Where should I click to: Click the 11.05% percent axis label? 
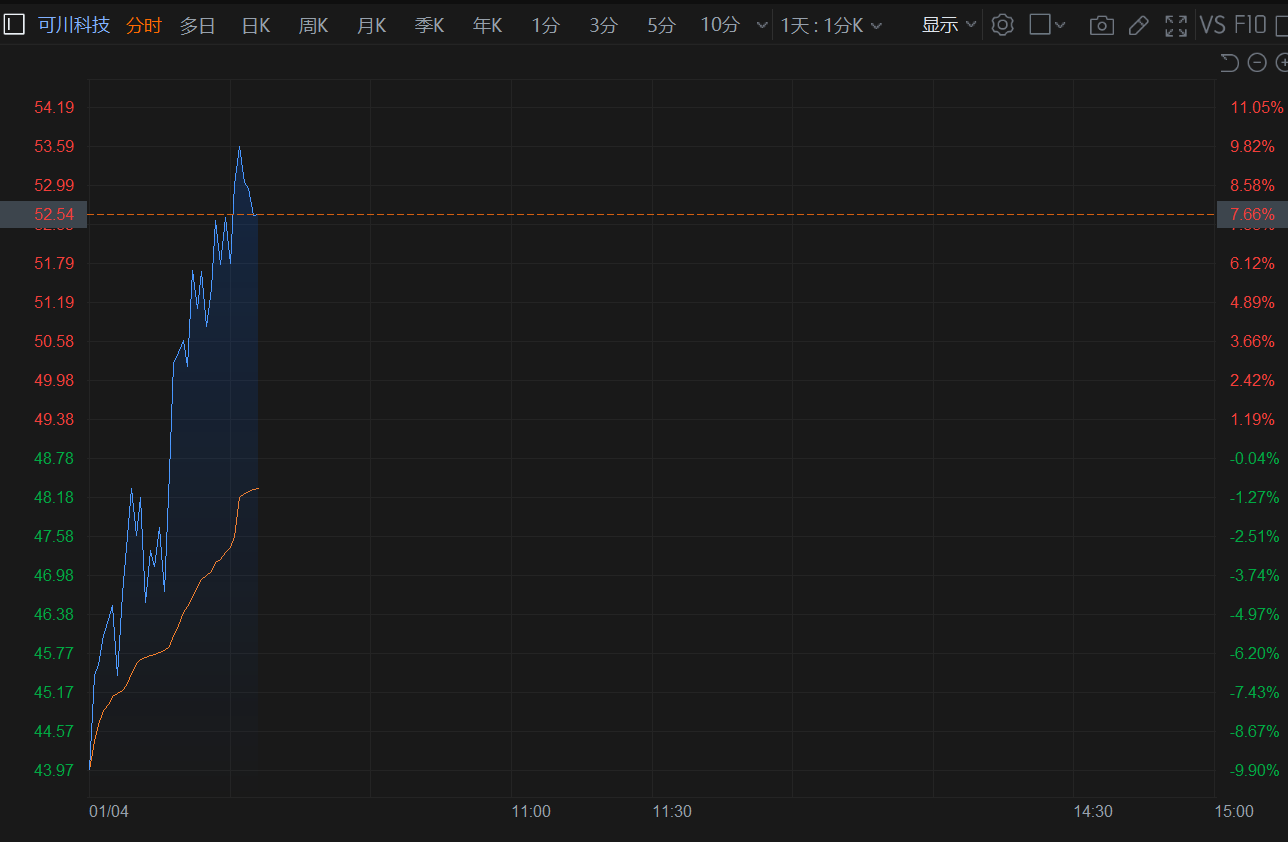(1256, 107)
